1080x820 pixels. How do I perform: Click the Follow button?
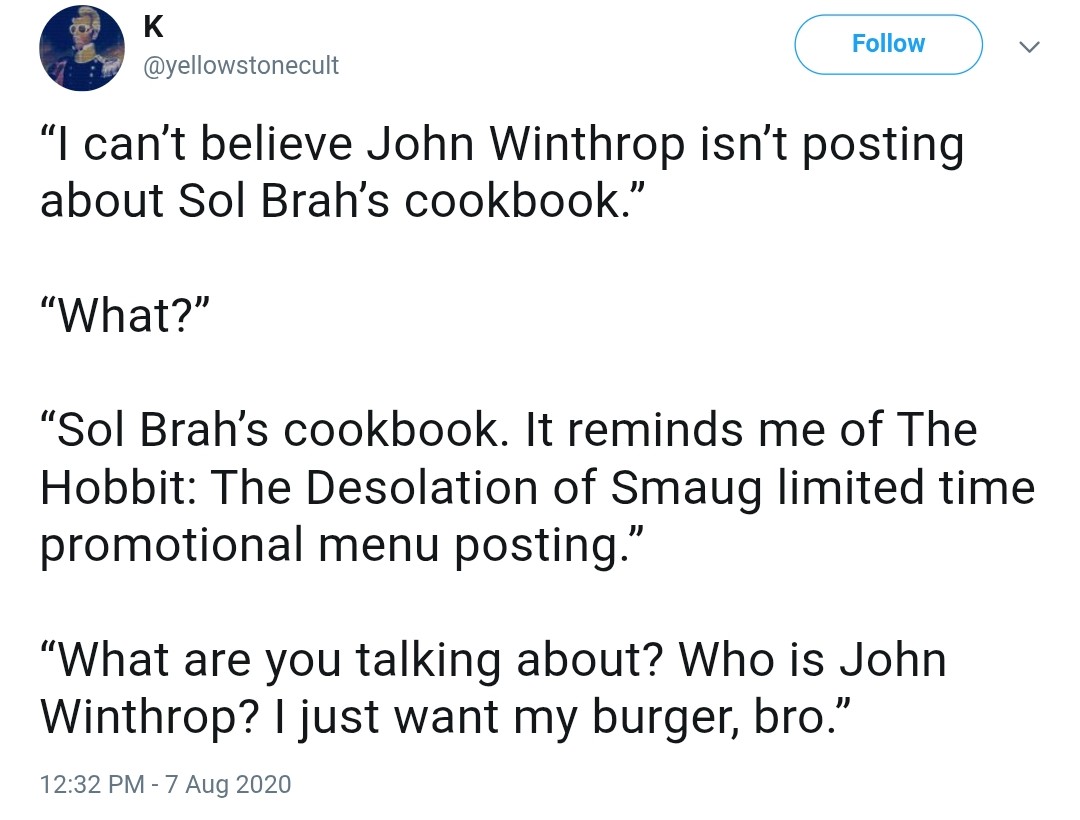888,44
